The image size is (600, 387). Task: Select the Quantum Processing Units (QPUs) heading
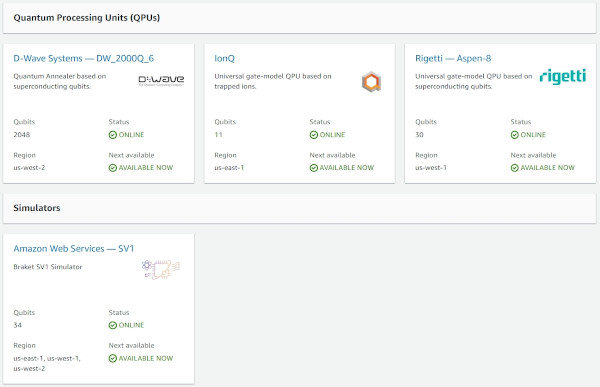[x=86, y=18]
